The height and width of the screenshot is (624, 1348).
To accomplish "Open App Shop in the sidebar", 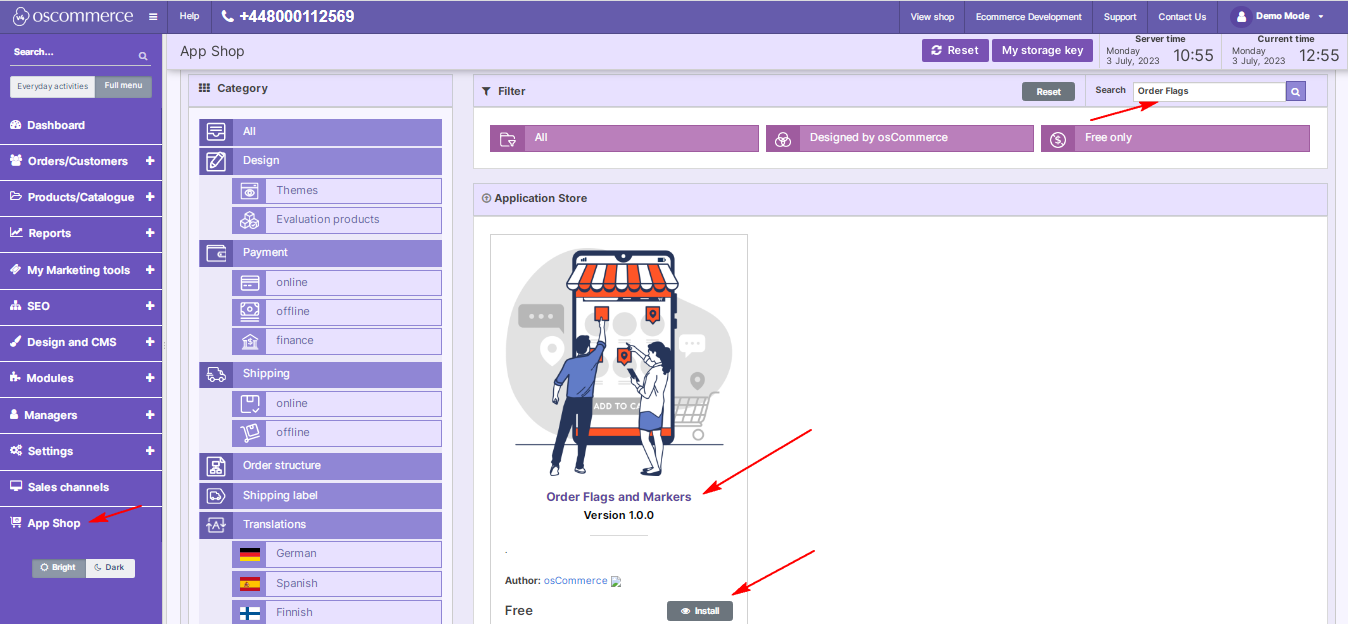I will pos(81,523).
